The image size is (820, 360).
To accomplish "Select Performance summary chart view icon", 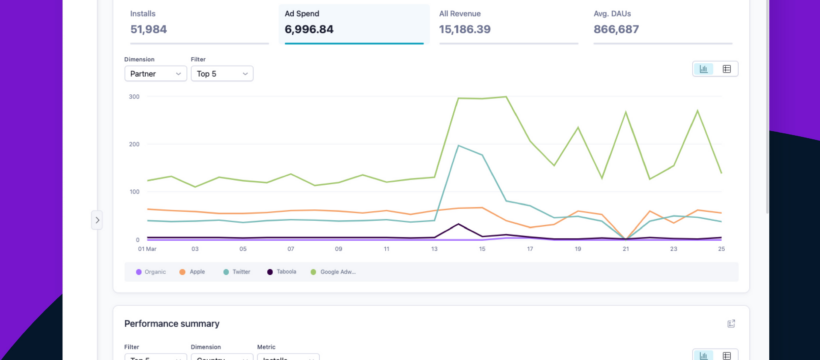I will 704,356.
